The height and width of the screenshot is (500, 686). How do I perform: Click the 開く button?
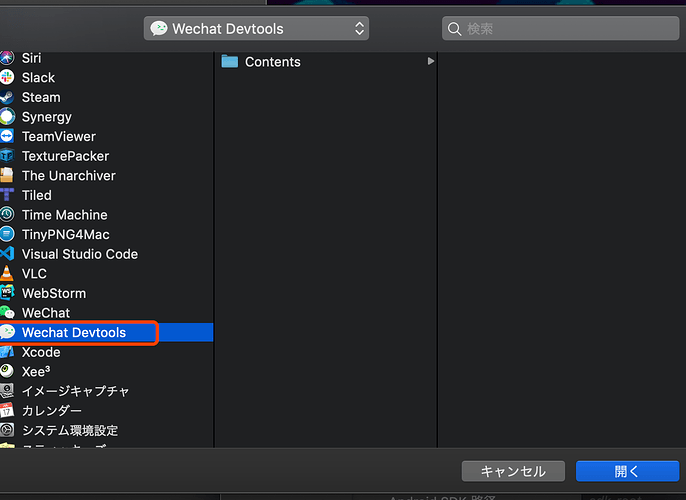627,471
